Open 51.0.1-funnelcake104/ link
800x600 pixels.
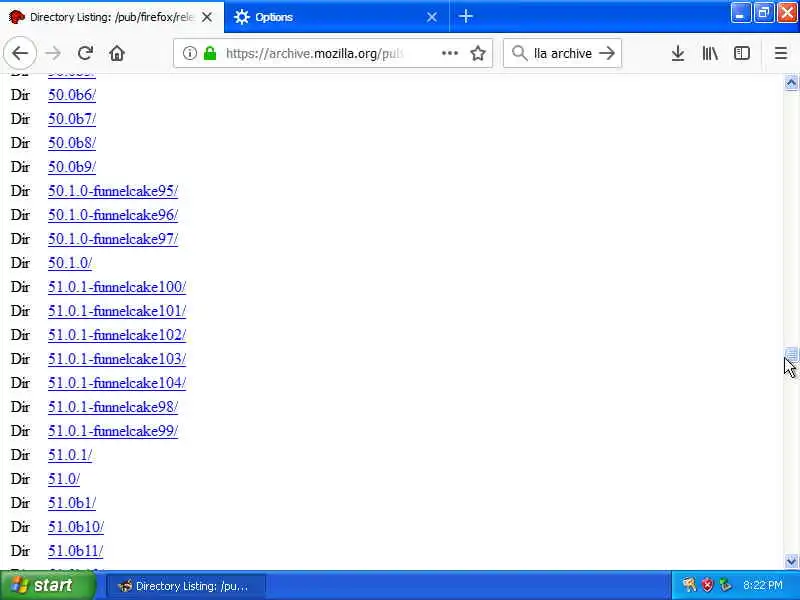click(117, 383)
